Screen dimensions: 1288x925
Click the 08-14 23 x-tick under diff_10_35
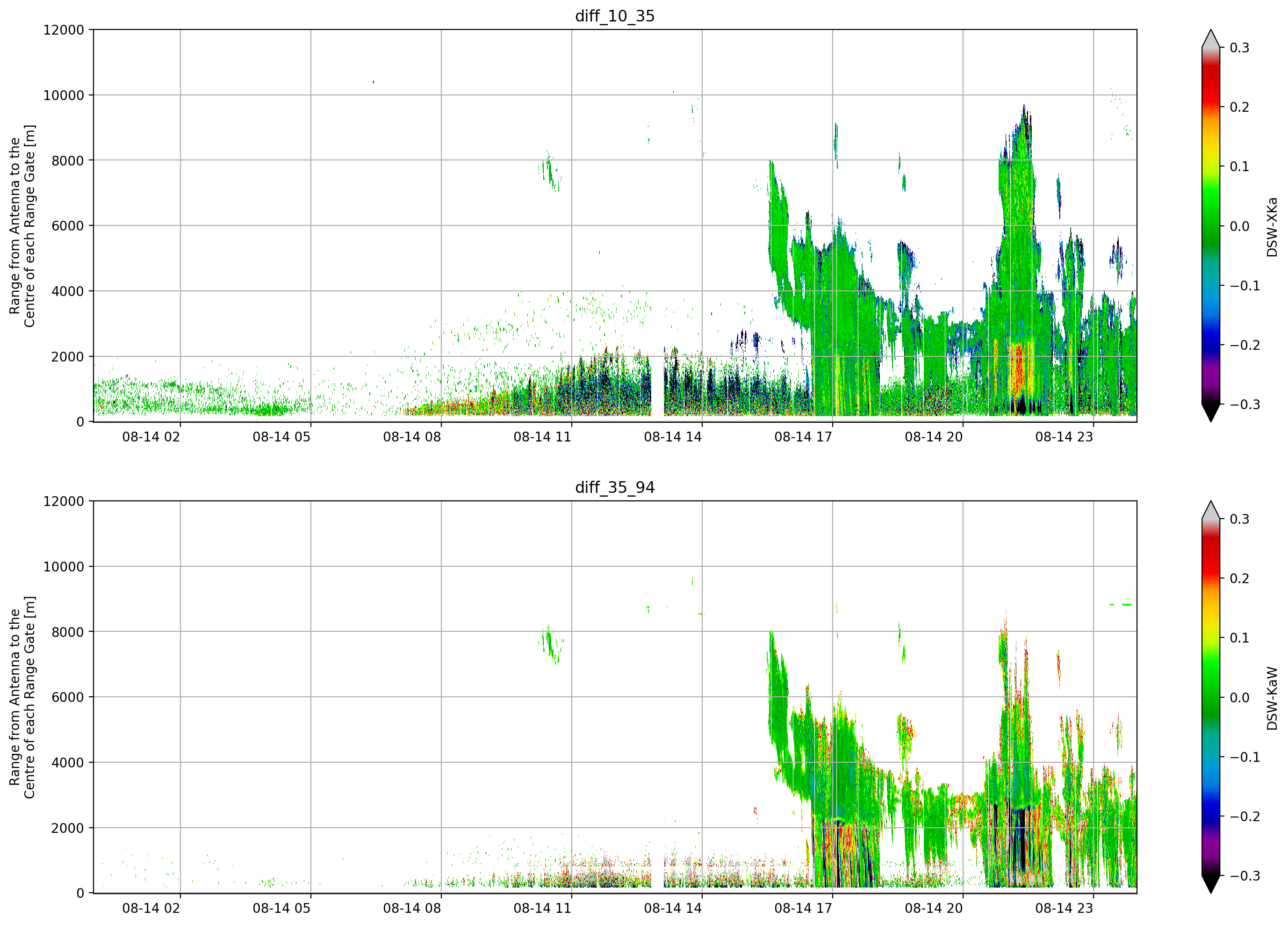(x=1064, y=437)
